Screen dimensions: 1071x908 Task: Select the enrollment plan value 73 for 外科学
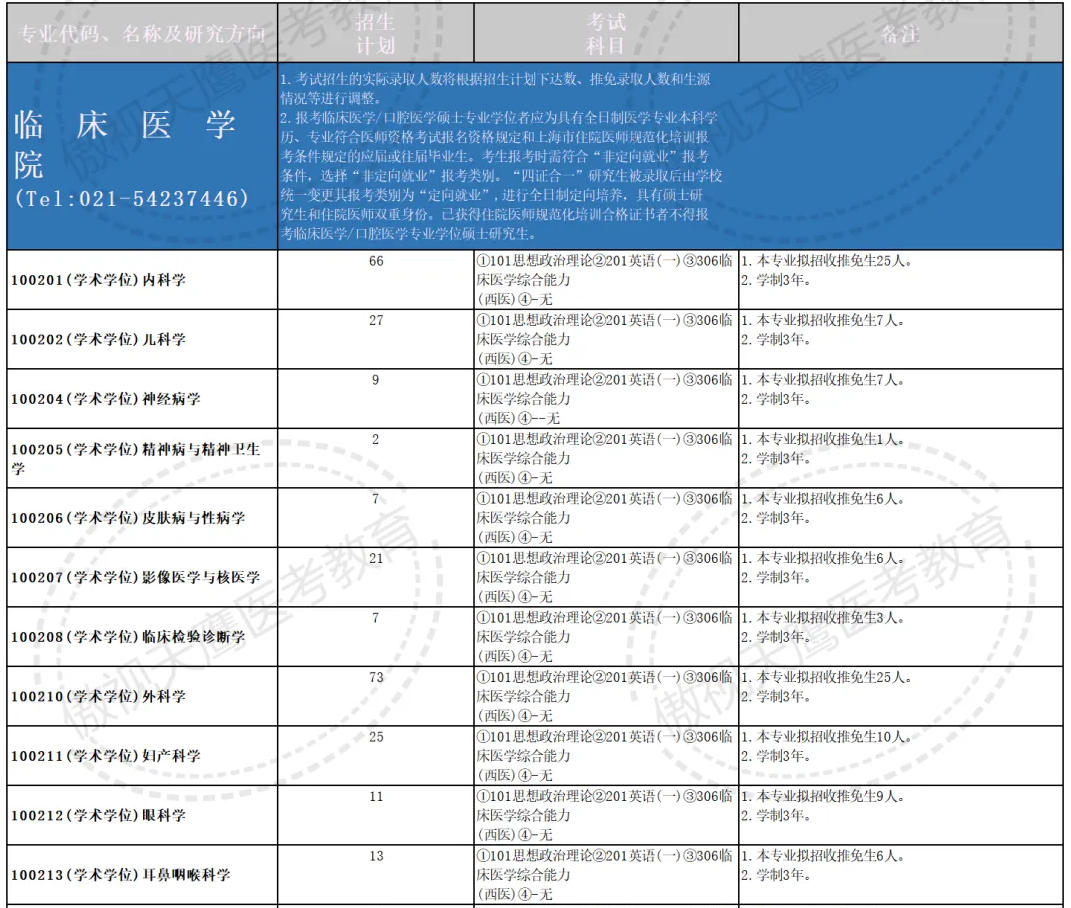tap(376, 678)
